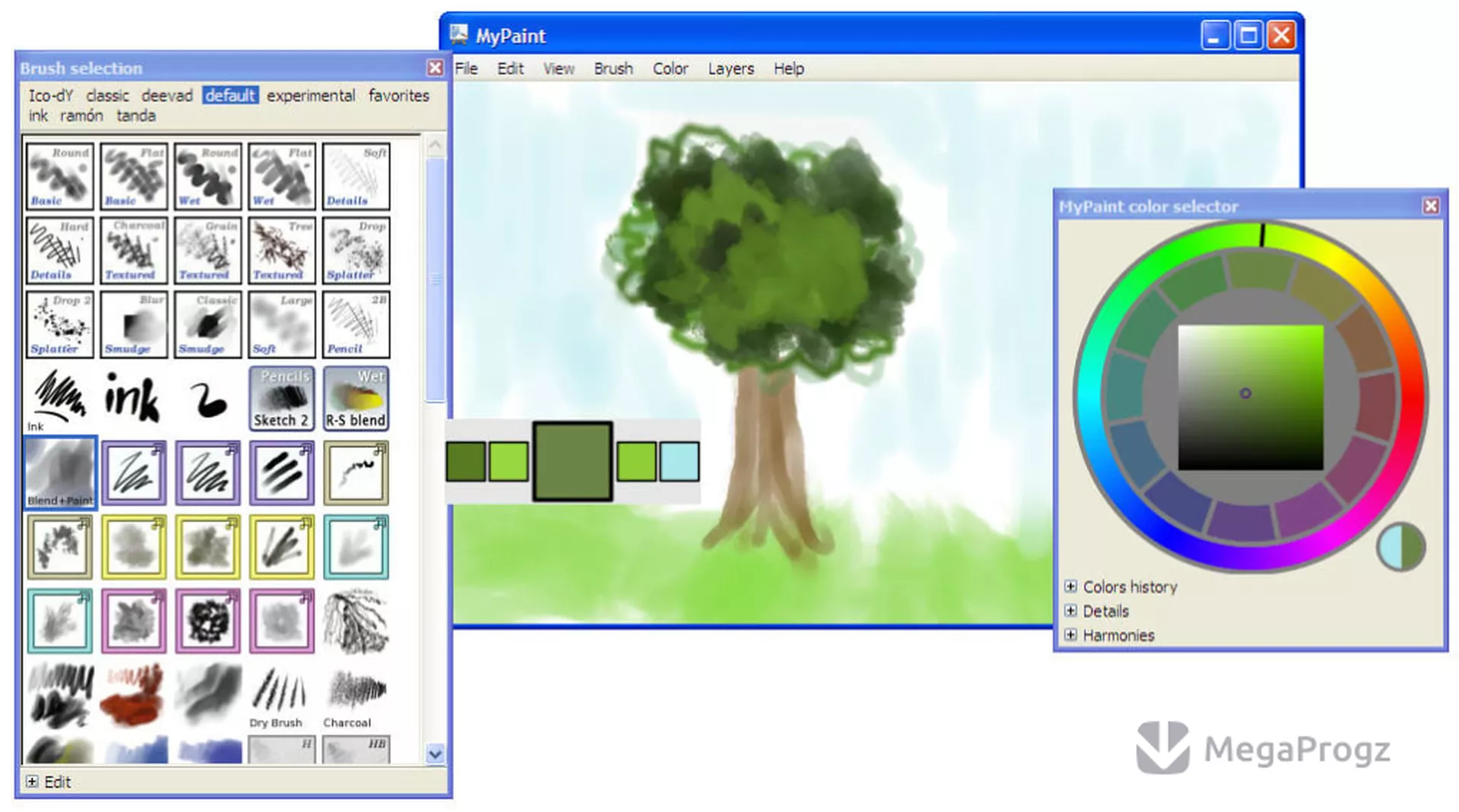Image resolution: width=1459 pixels, height=812 pixels.
Task: Expand the Colors history section
Action: click(x=1071, y=586)
